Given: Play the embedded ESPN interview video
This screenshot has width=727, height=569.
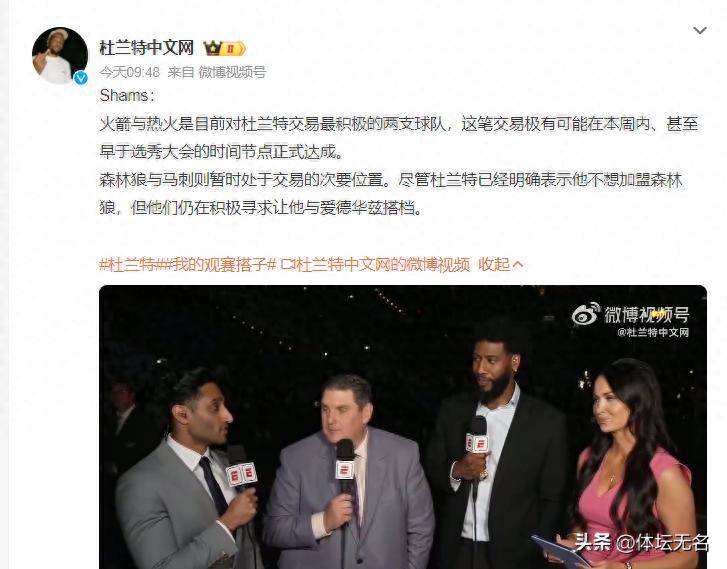Looking at the screenshot, I should pos(403,427).
